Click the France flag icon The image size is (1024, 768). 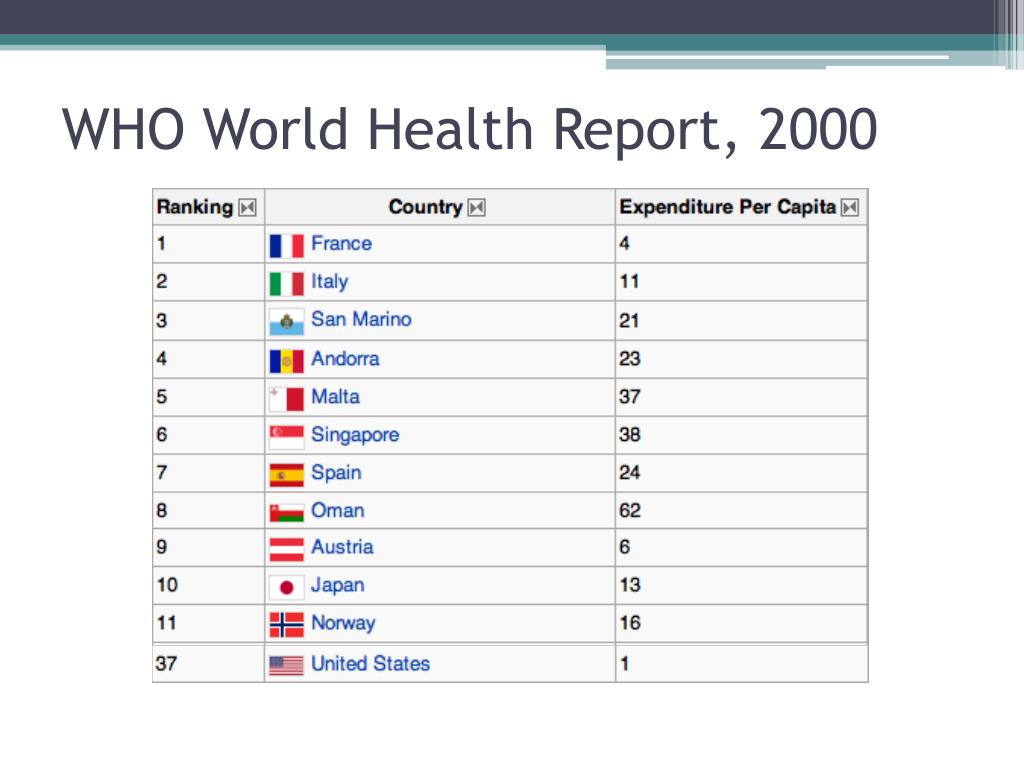(x=287, y=246)
